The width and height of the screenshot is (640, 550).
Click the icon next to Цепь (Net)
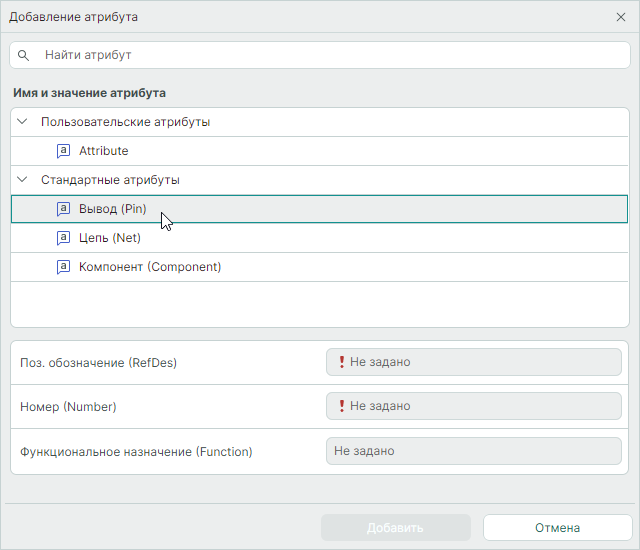63,238
